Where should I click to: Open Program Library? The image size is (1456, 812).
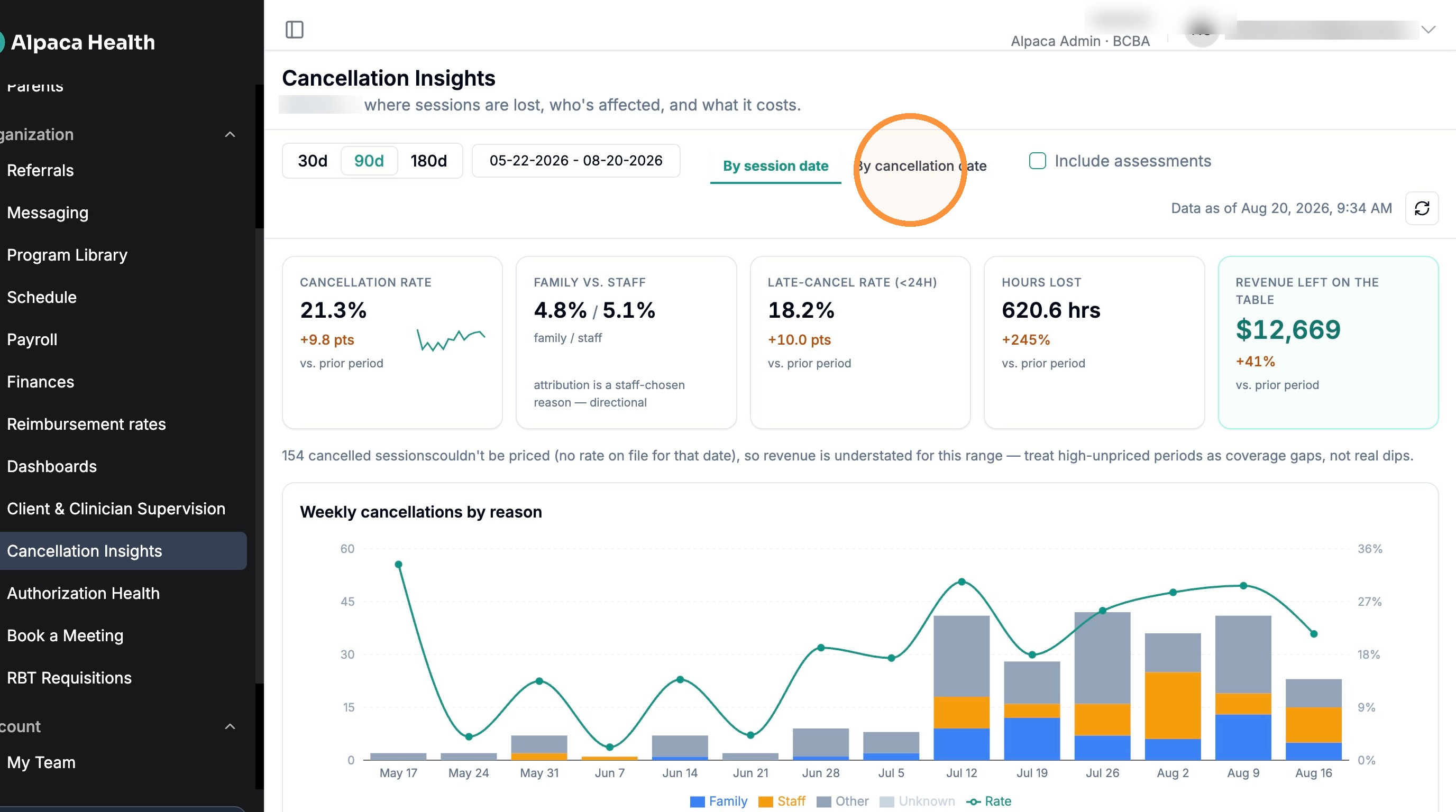click(67, 255)
